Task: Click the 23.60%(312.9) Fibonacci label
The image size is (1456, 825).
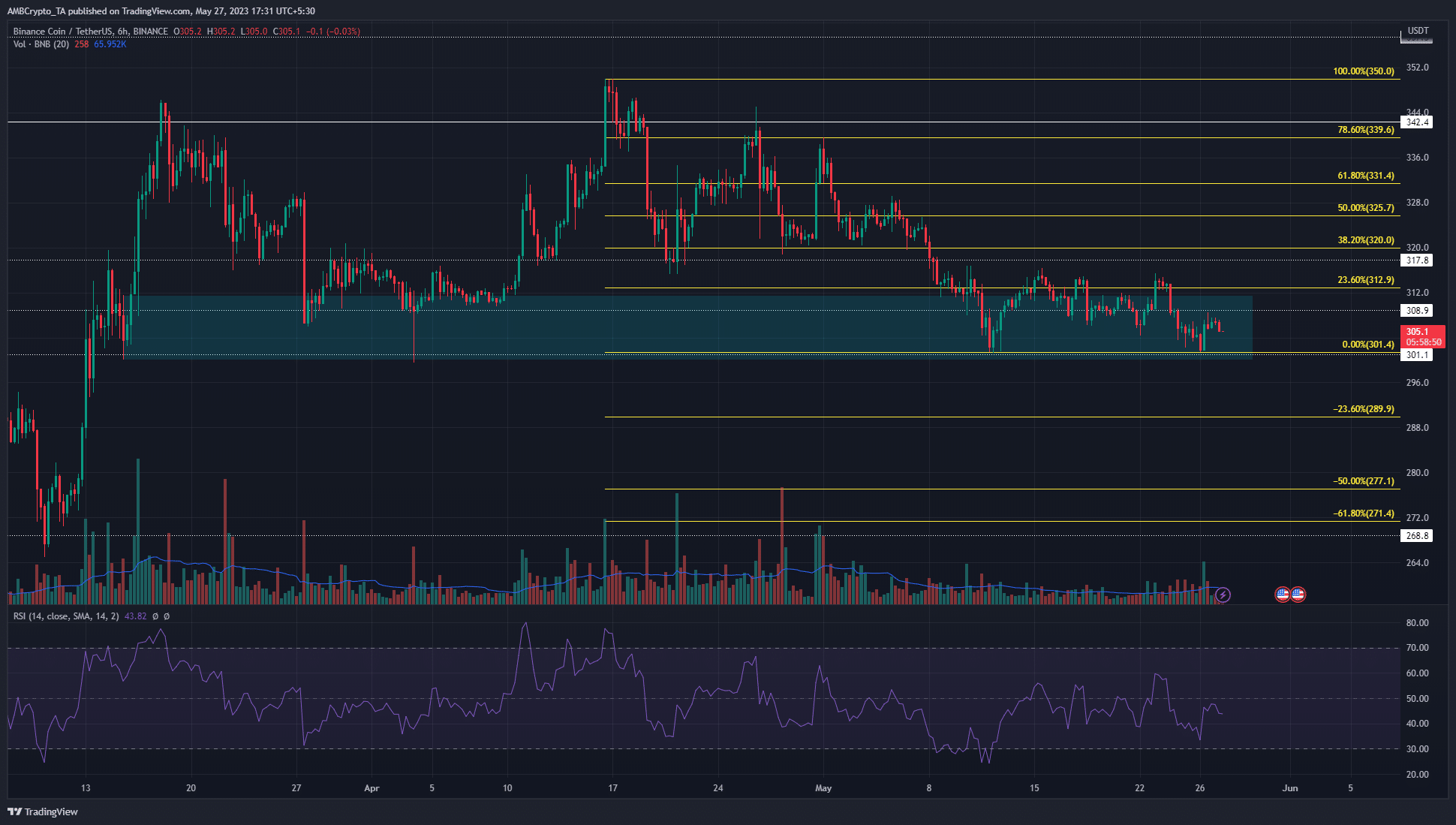Action: 1366,280
